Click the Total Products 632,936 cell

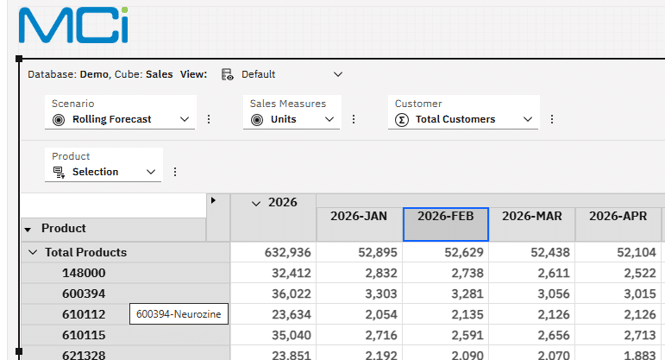click(274, 252)
